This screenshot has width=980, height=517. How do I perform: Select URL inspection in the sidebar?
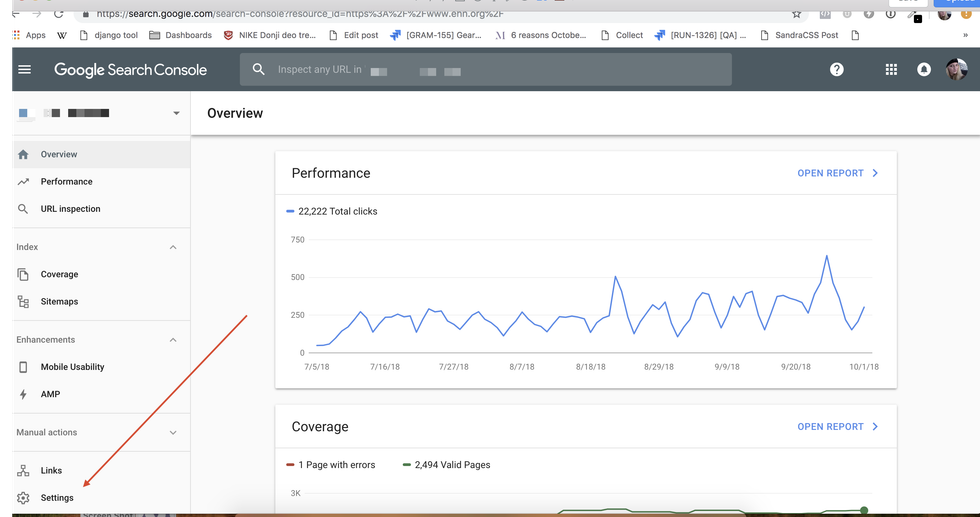[70, 209]
